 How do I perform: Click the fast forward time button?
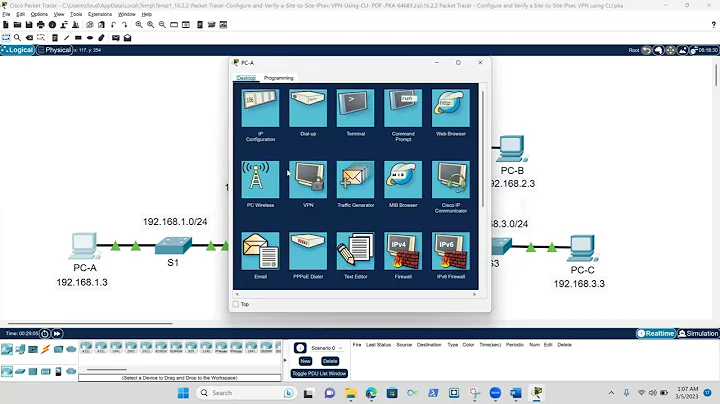[x=57, y=333]
